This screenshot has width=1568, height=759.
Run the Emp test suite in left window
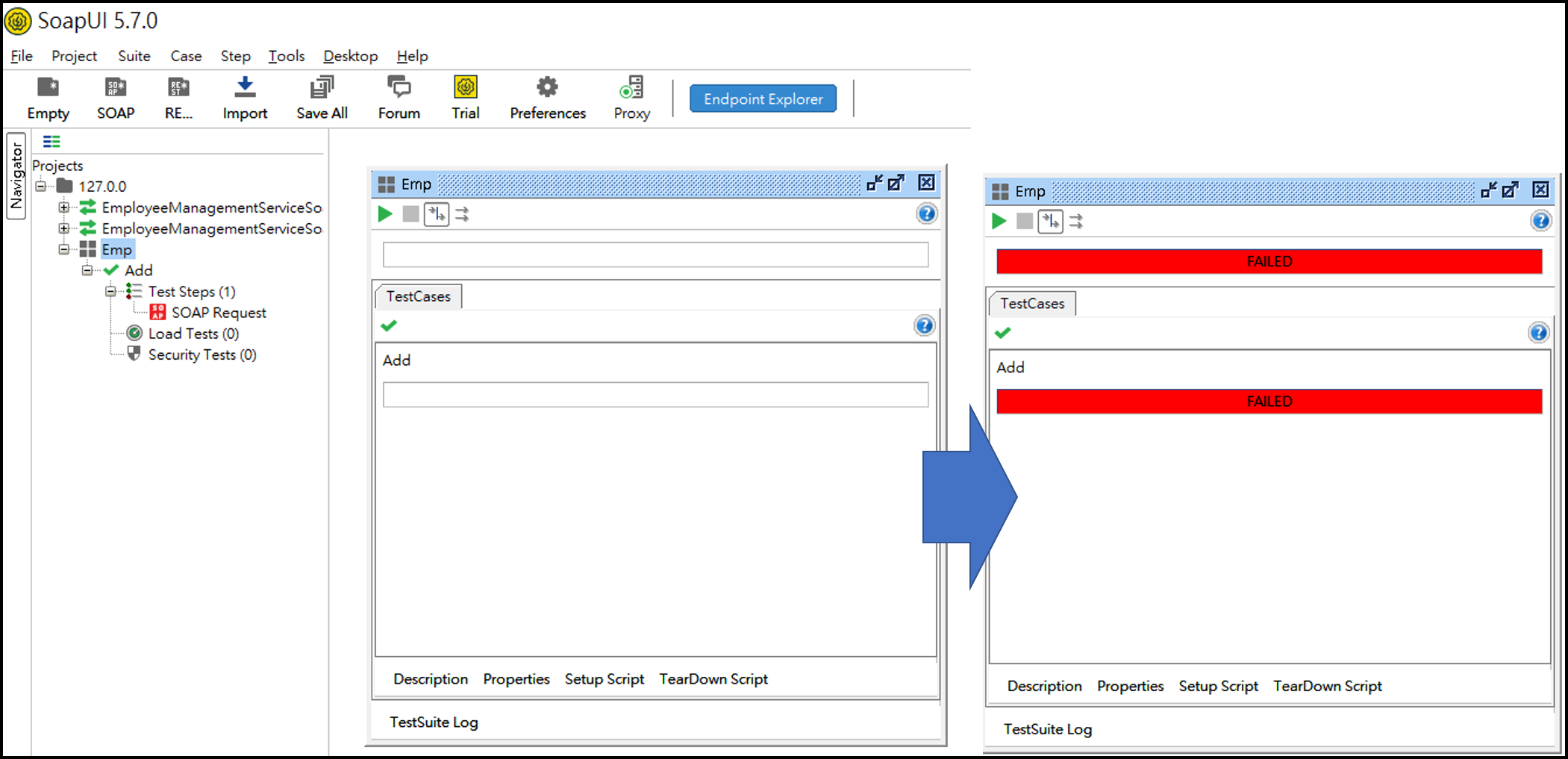coord(385,215)
